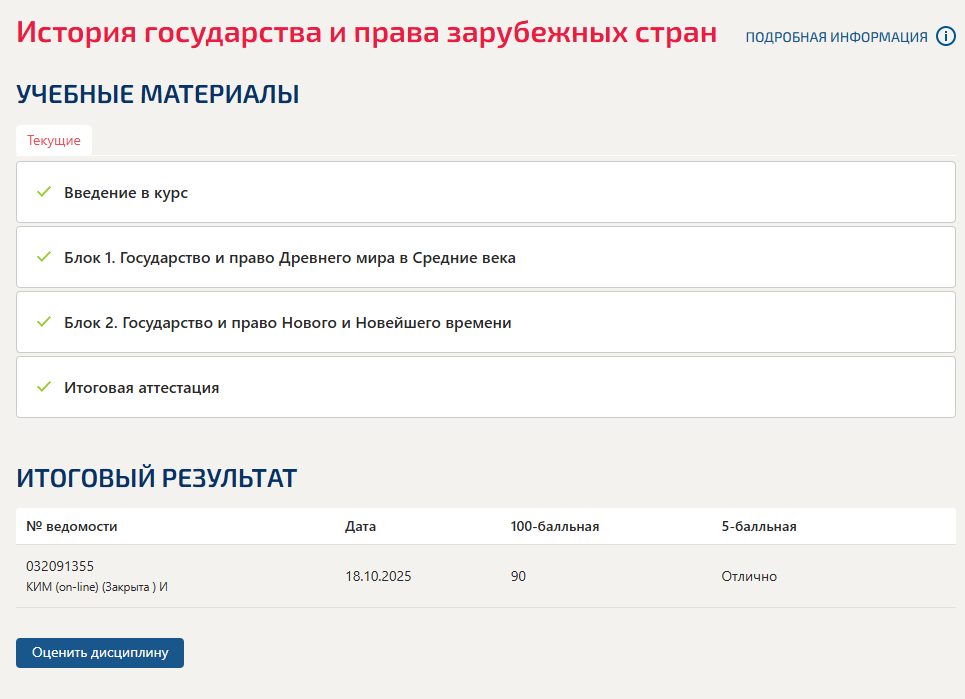This screenshot has height=699, width=965.
Task: Open Подробная информация link
Action: 836,38
